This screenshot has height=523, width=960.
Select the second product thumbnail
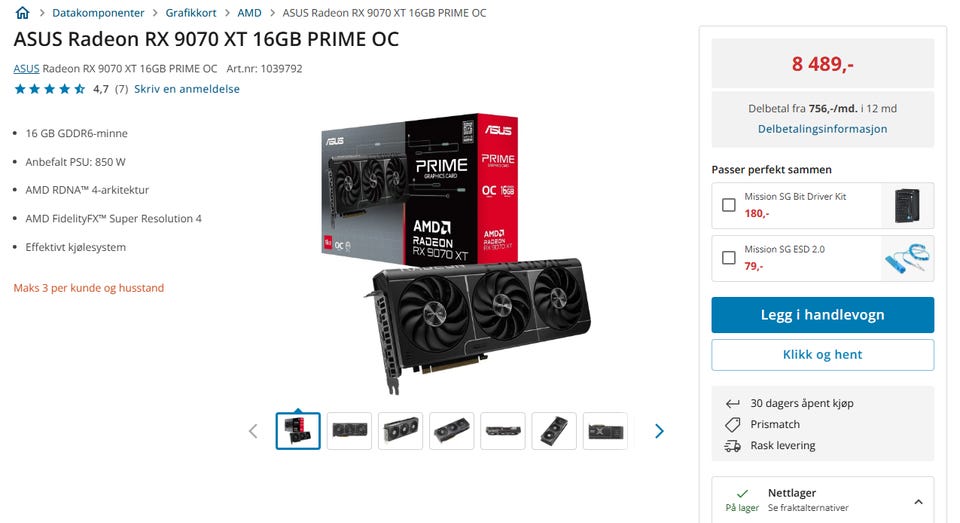click(349, 431)
